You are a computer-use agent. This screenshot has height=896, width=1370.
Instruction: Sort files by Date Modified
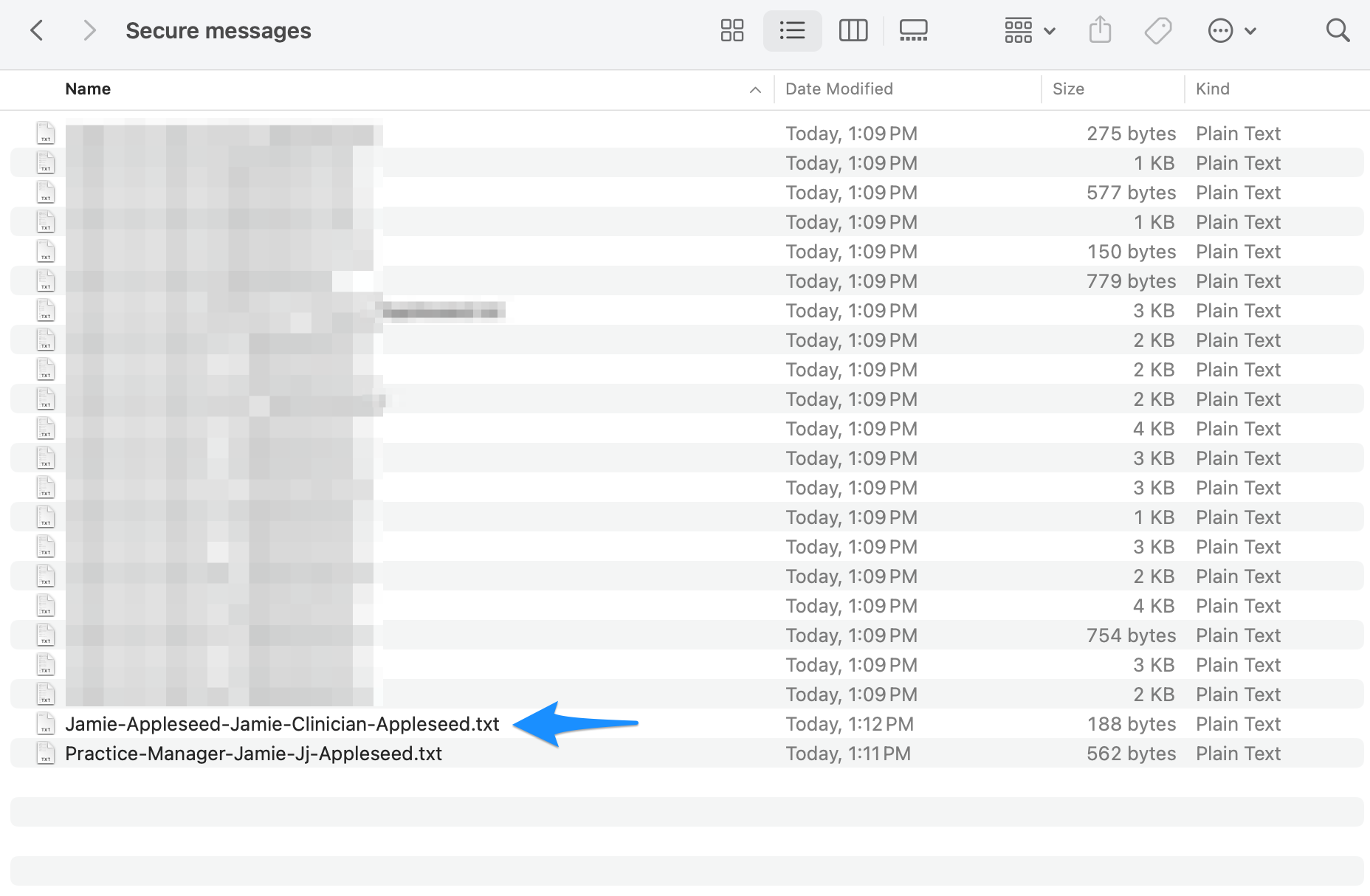(839, 89)
